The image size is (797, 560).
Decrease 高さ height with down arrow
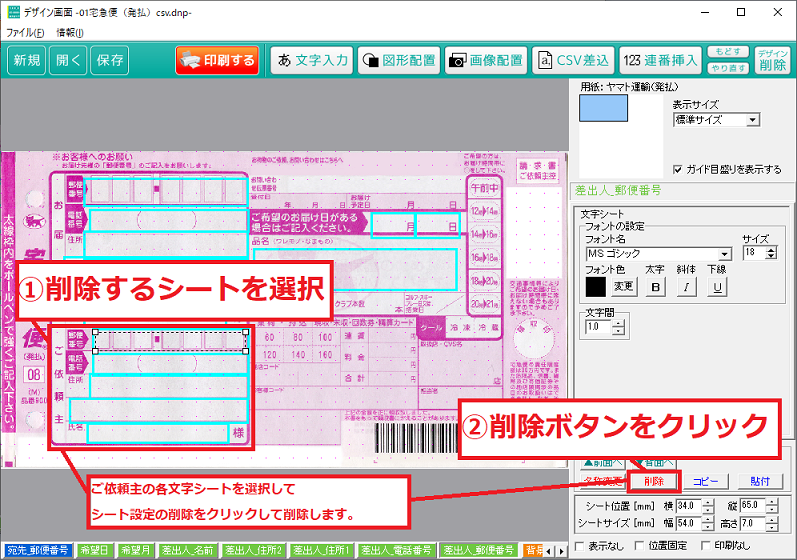[772, 527]
